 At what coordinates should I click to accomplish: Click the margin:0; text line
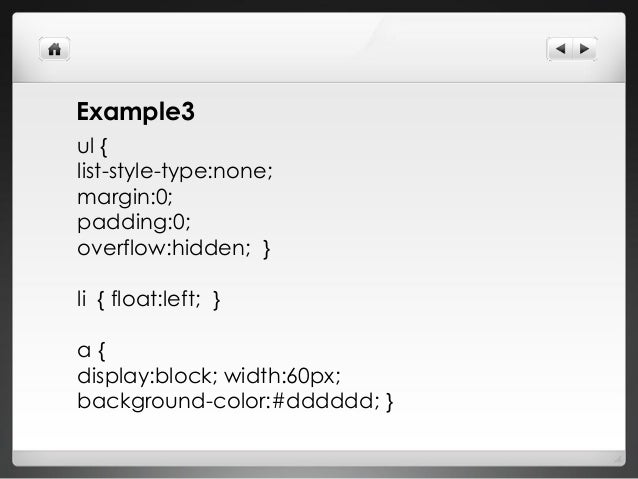(x=125, y=197)
